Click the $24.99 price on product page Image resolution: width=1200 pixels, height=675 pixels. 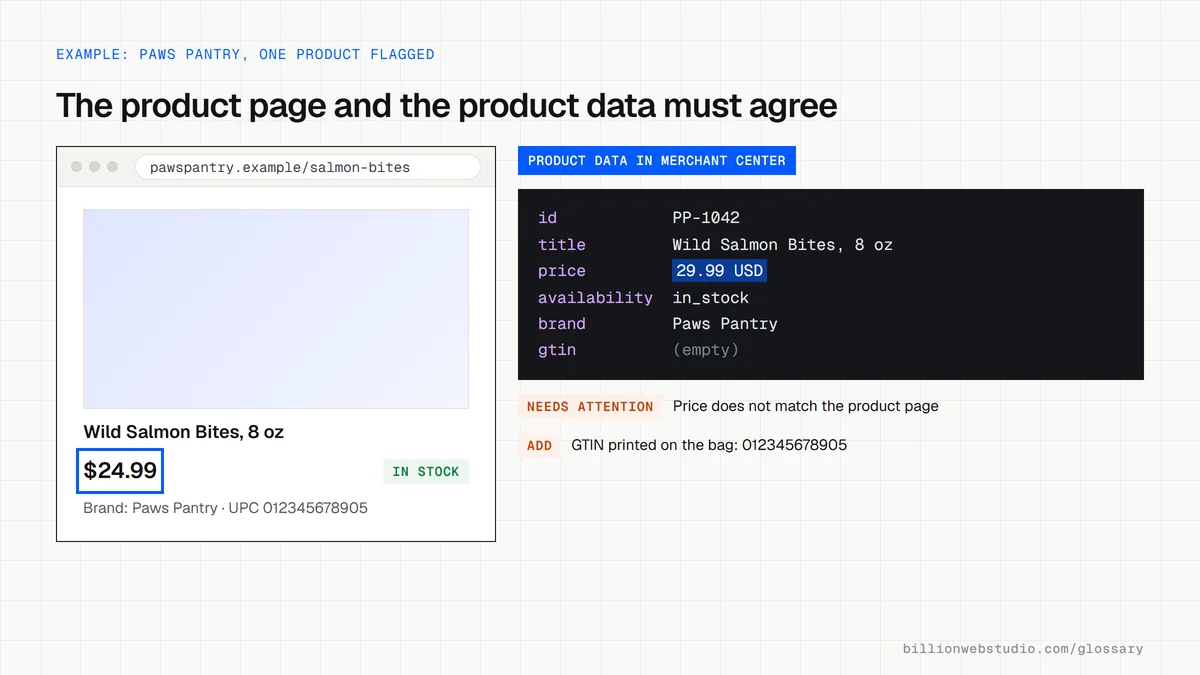click(120, 471)
